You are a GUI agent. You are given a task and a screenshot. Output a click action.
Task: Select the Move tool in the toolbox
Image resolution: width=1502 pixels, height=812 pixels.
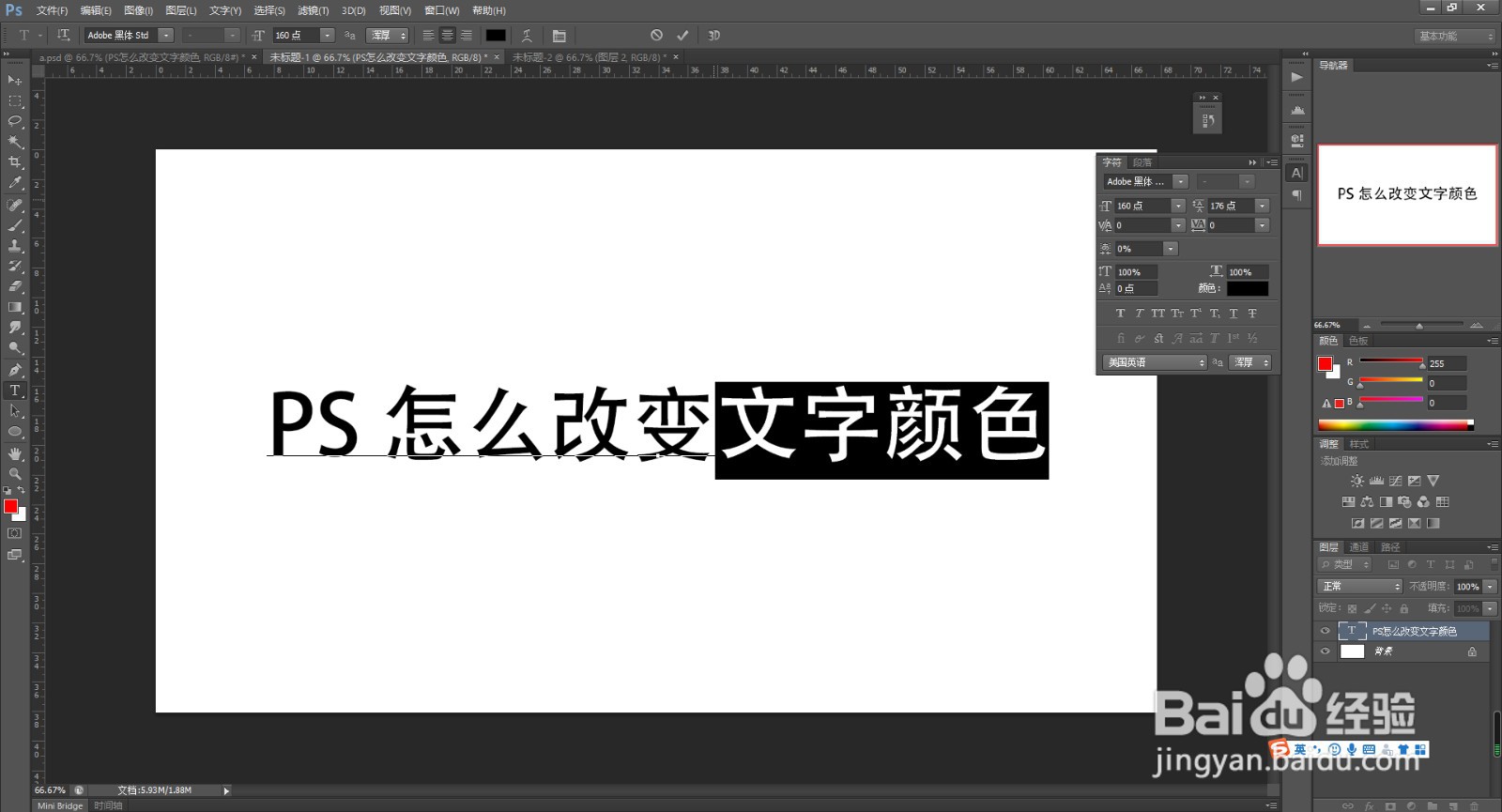(15, 80)
